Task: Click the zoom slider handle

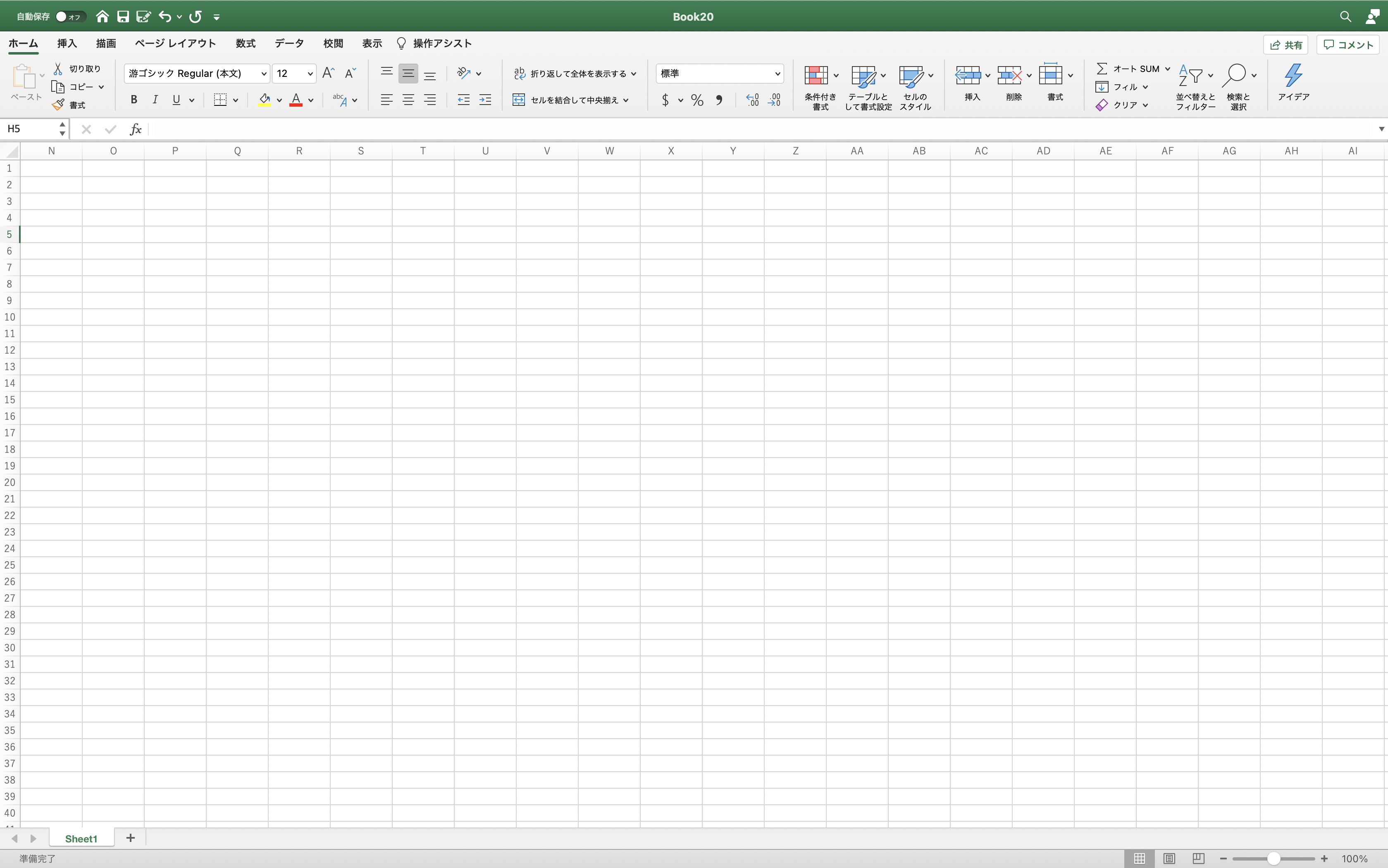Action: [1273, 858]
